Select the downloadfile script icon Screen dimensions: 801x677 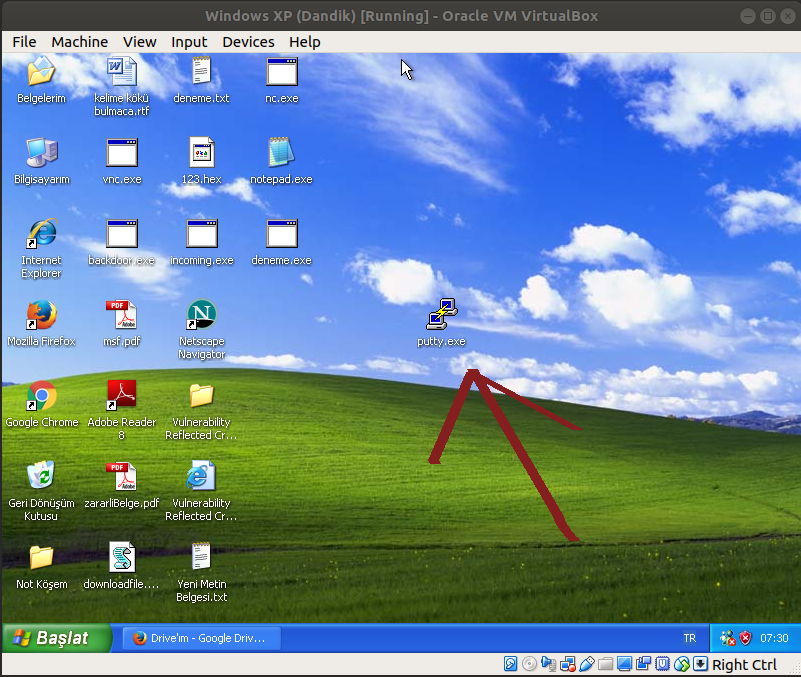click(122, 557)
